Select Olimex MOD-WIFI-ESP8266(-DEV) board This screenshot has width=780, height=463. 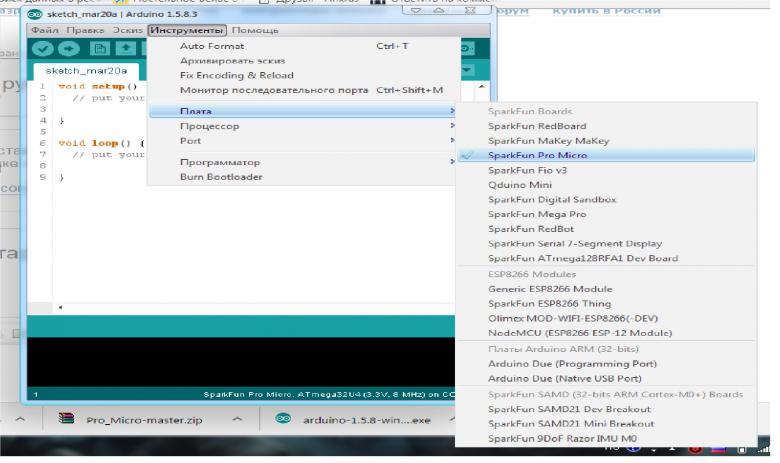(x=606, y=318)
